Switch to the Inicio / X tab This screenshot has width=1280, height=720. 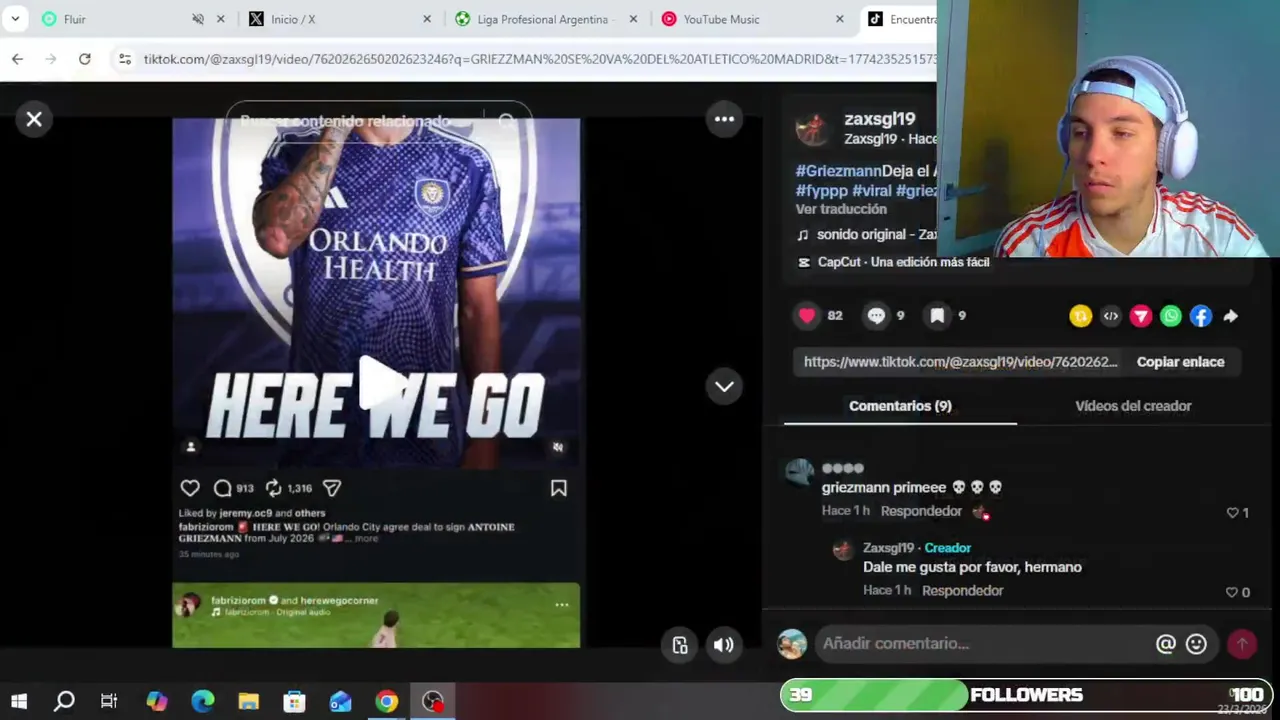coord(330,19)
